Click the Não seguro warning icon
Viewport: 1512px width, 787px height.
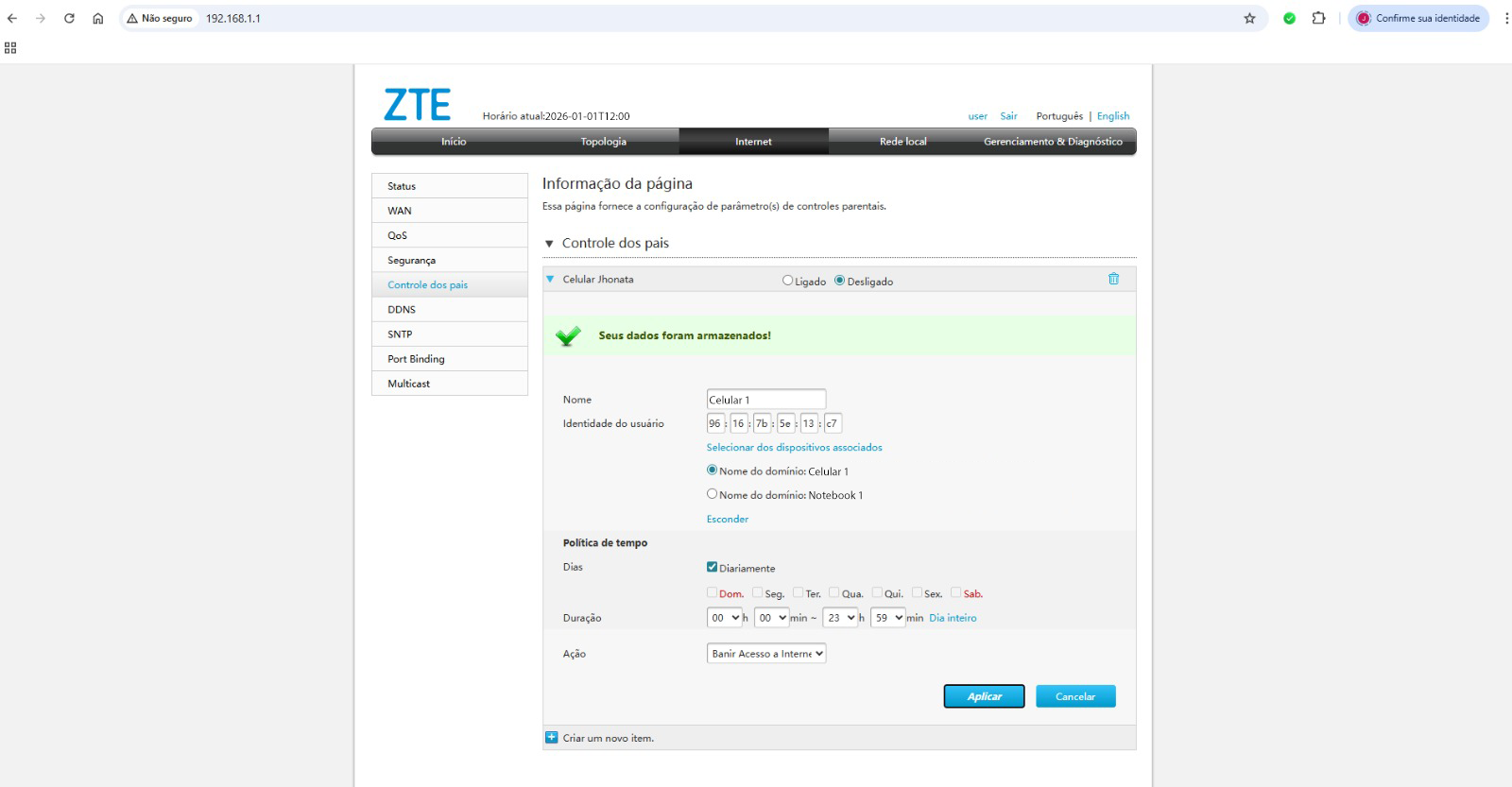[x=132, y=18]
